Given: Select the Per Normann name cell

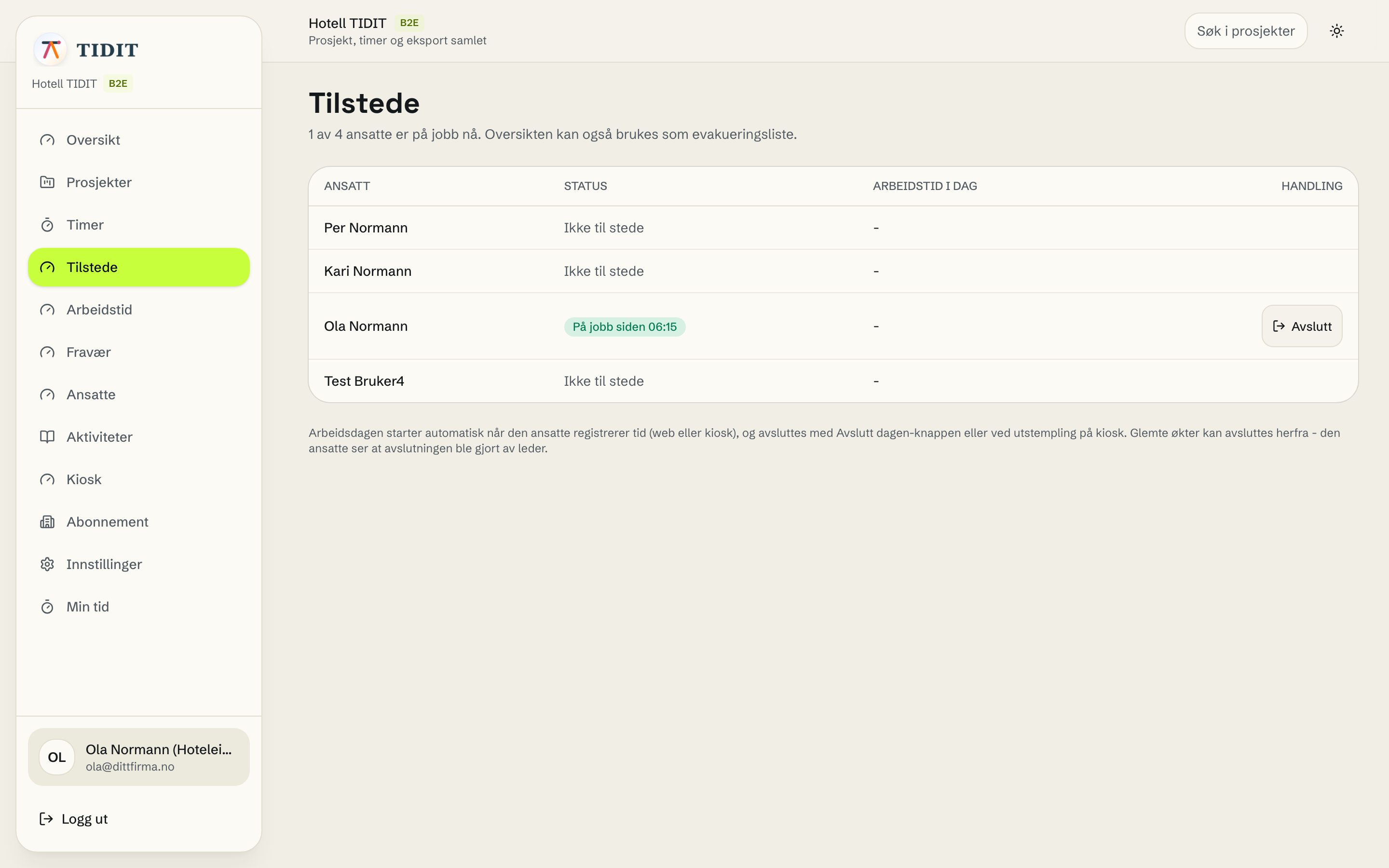Looking at the screenshot, I should point(366,228).
